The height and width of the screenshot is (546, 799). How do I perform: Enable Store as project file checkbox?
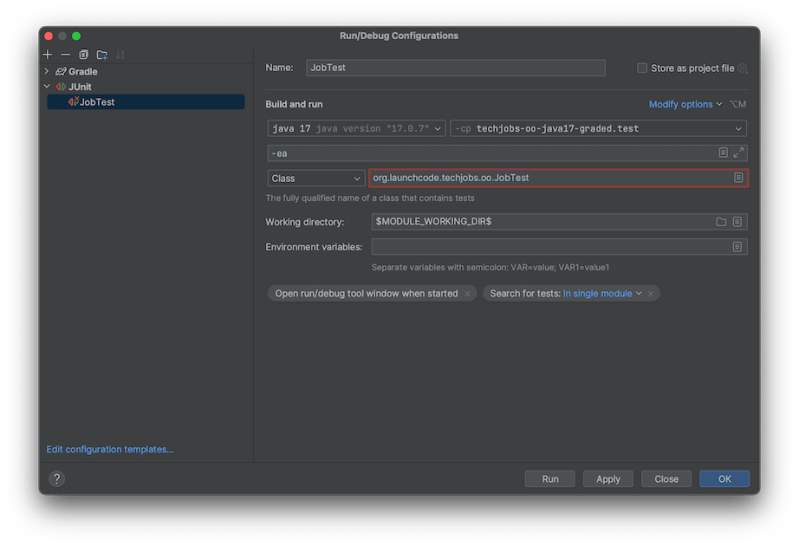pos(642,68)
